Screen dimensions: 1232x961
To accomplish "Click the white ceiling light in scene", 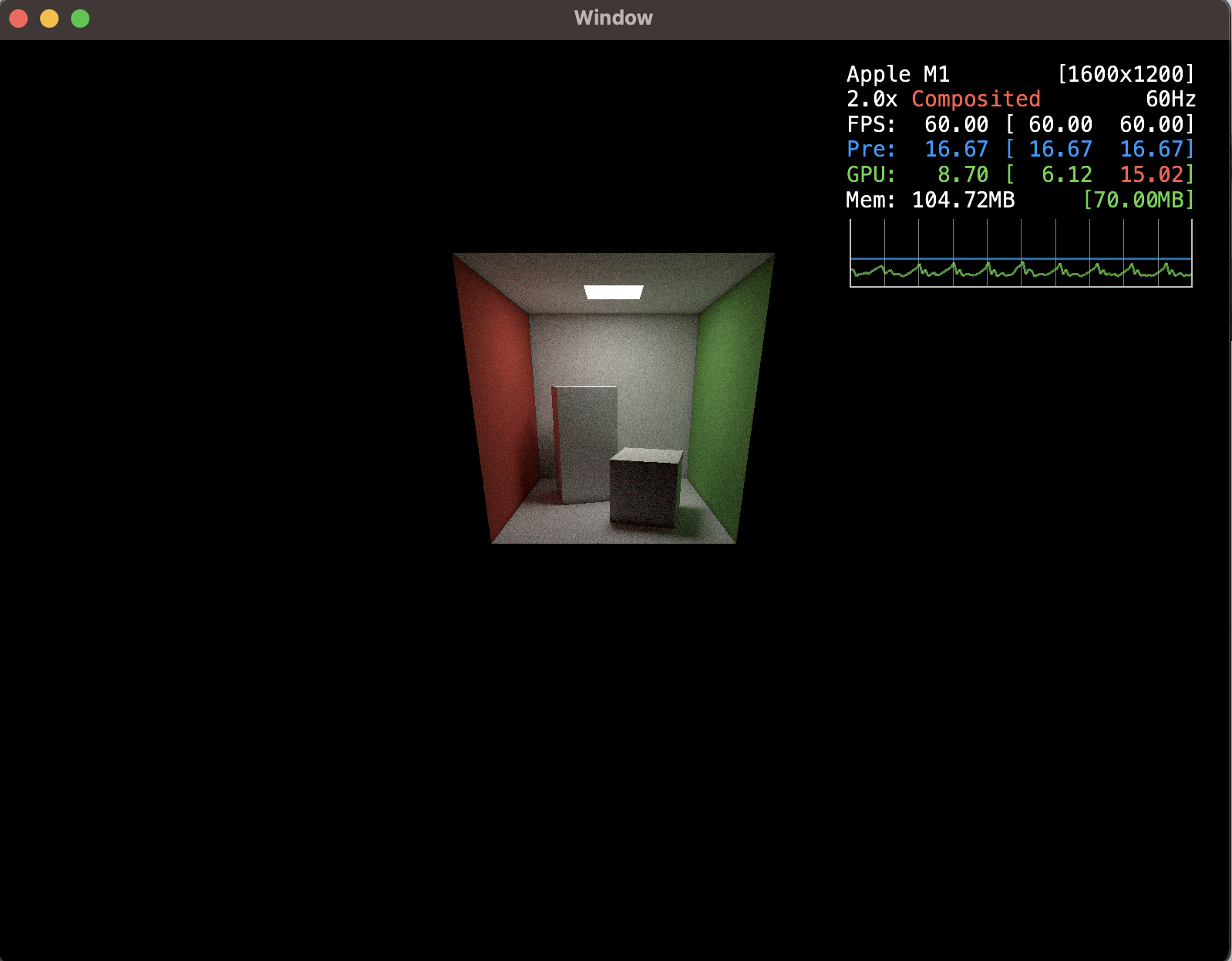I will pyautogui.click(x=613, y=292).
